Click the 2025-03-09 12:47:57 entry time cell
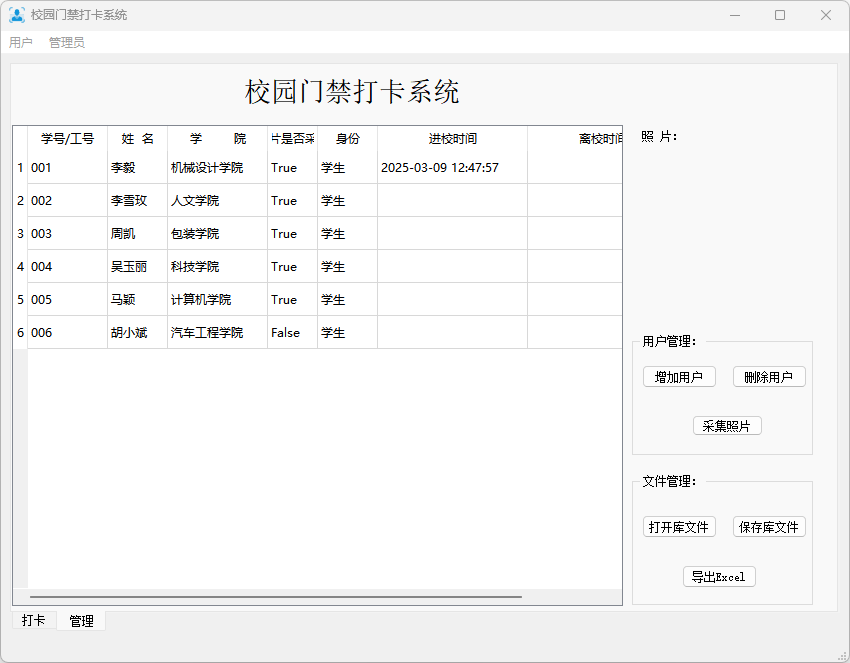850x663 pixels. click(451, 168)
